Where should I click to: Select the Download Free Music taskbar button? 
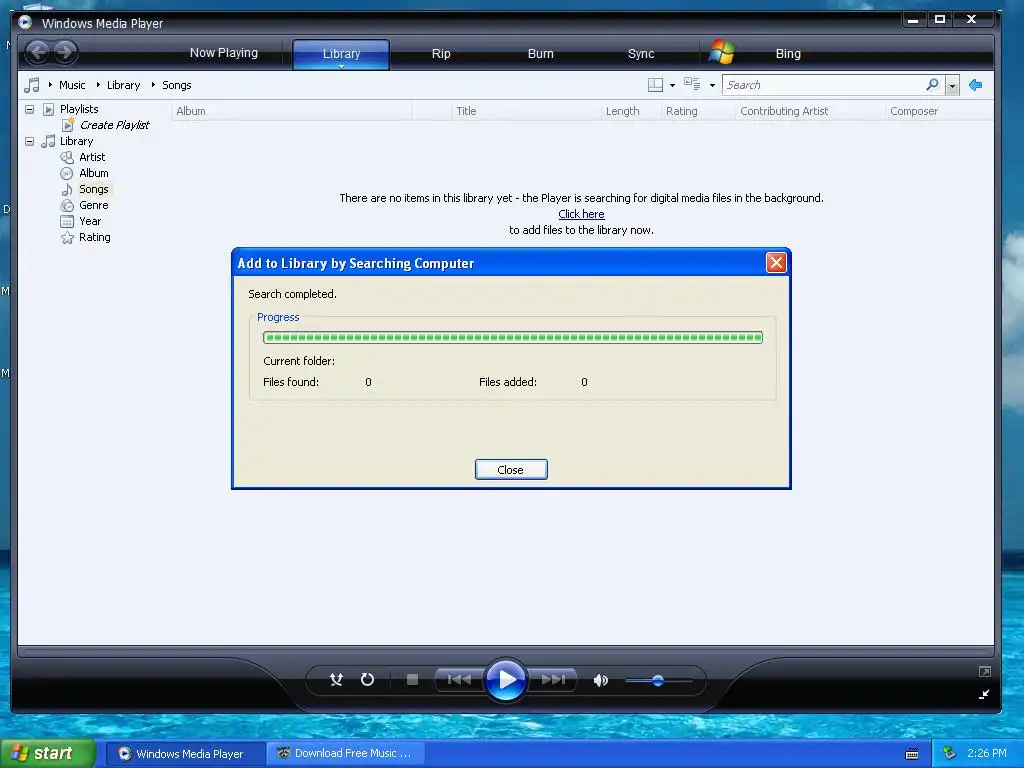click(345, 754)
